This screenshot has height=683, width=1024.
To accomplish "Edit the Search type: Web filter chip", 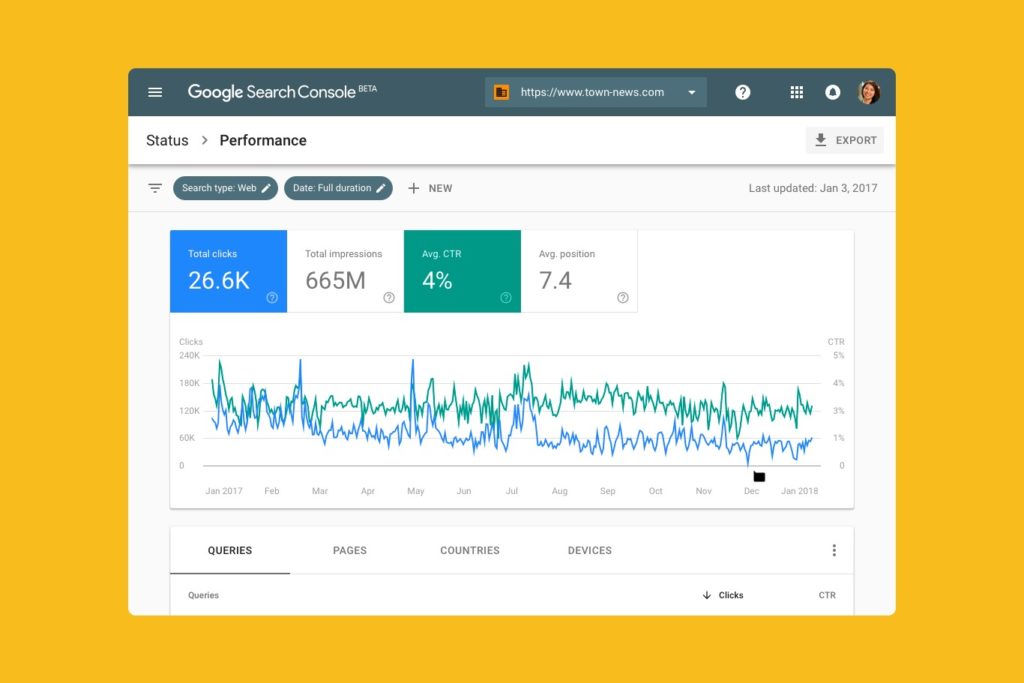I will click(x=225, y=188).
